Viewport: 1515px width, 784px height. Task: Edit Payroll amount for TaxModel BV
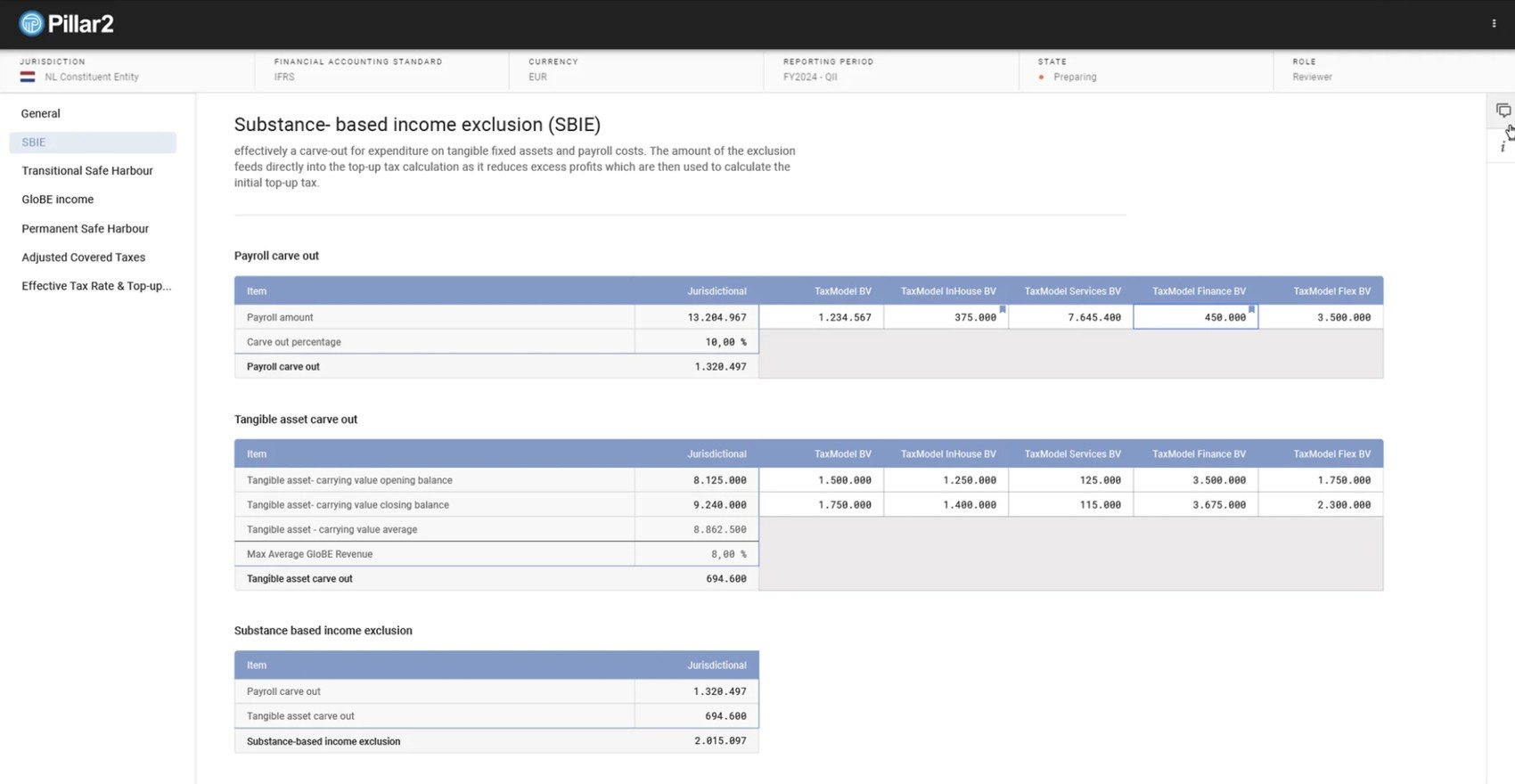[x=822, y=317]
